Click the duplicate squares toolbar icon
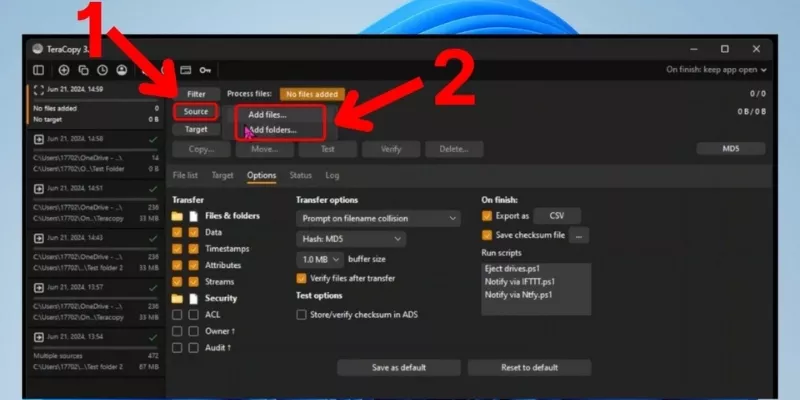The width and height of the screenshot is (800, 400). (83, 70)
